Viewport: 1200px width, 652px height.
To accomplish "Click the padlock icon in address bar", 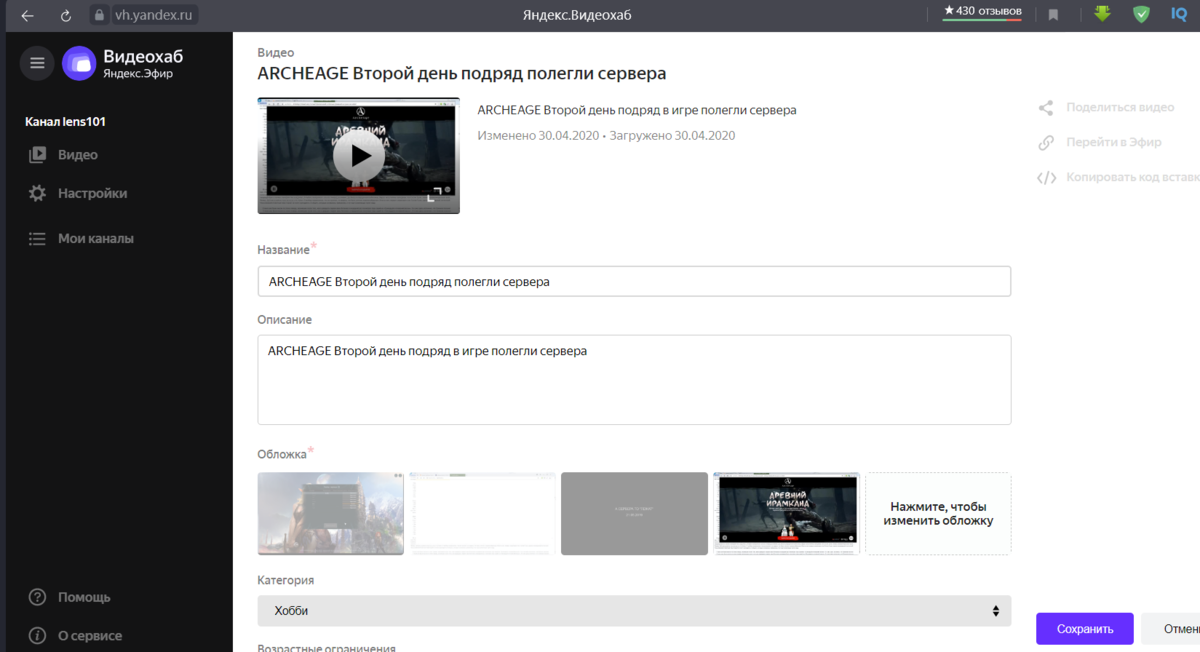I will click(98, 15).
